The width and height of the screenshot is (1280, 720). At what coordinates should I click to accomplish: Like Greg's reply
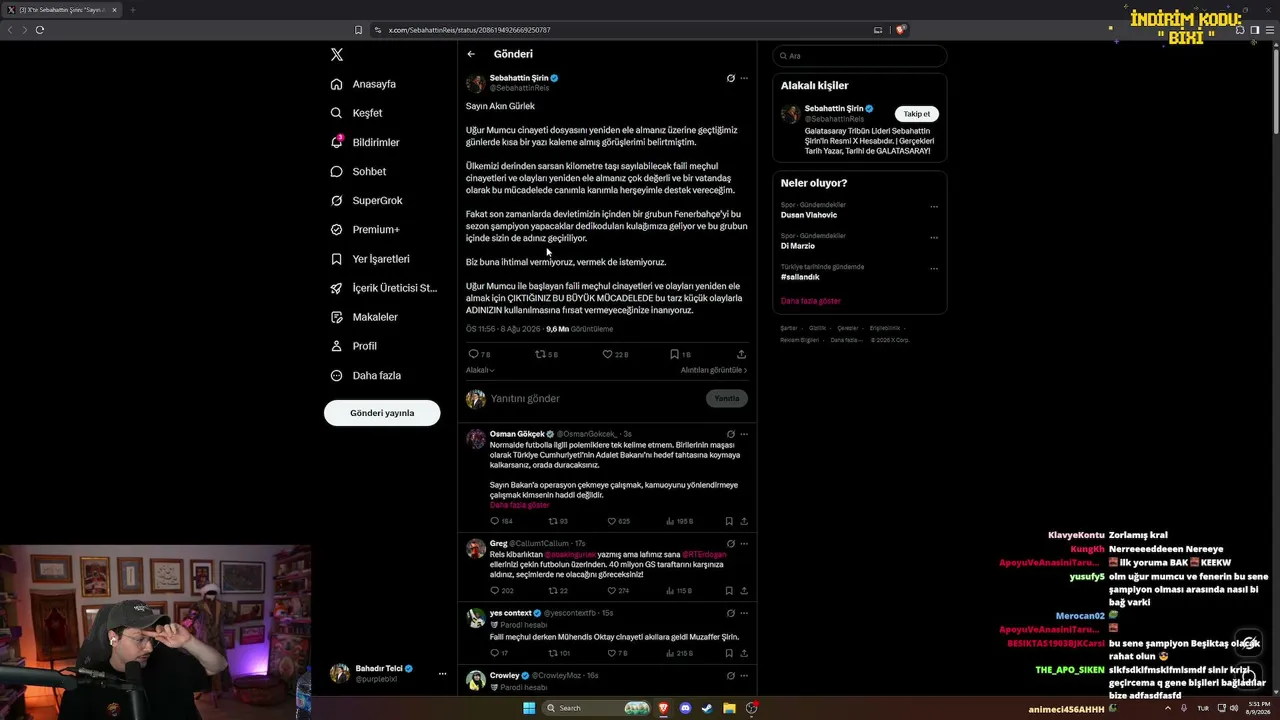tap(612, 591)
